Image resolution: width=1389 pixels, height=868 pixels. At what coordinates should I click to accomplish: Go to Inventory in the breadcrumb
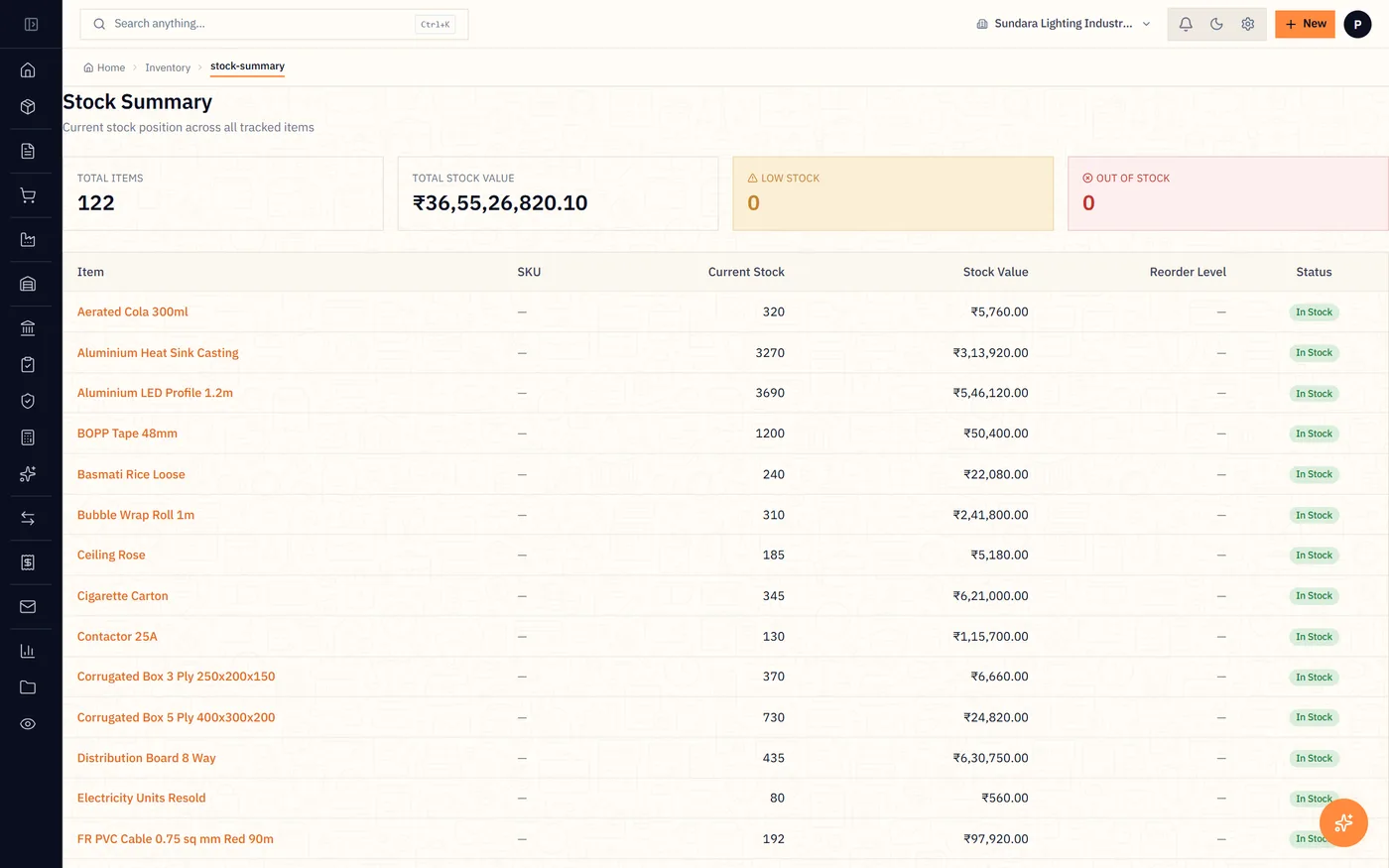168,67
